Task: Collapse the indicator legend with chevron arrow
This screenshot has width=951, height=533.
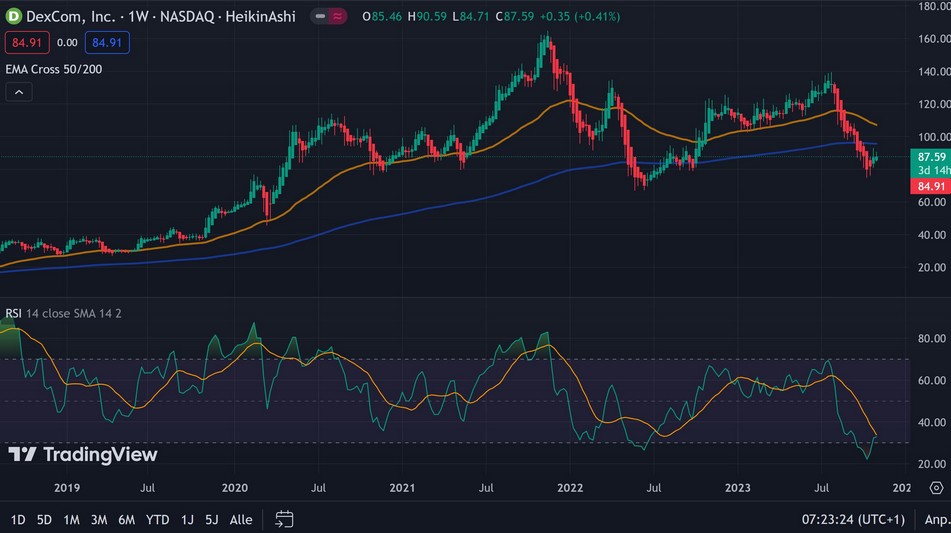Action: point(19,92)
